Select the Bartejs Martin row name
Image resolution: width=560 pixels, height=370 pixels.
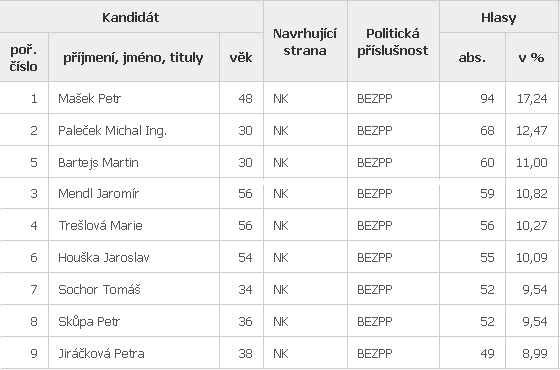click(x=98, y=162)
